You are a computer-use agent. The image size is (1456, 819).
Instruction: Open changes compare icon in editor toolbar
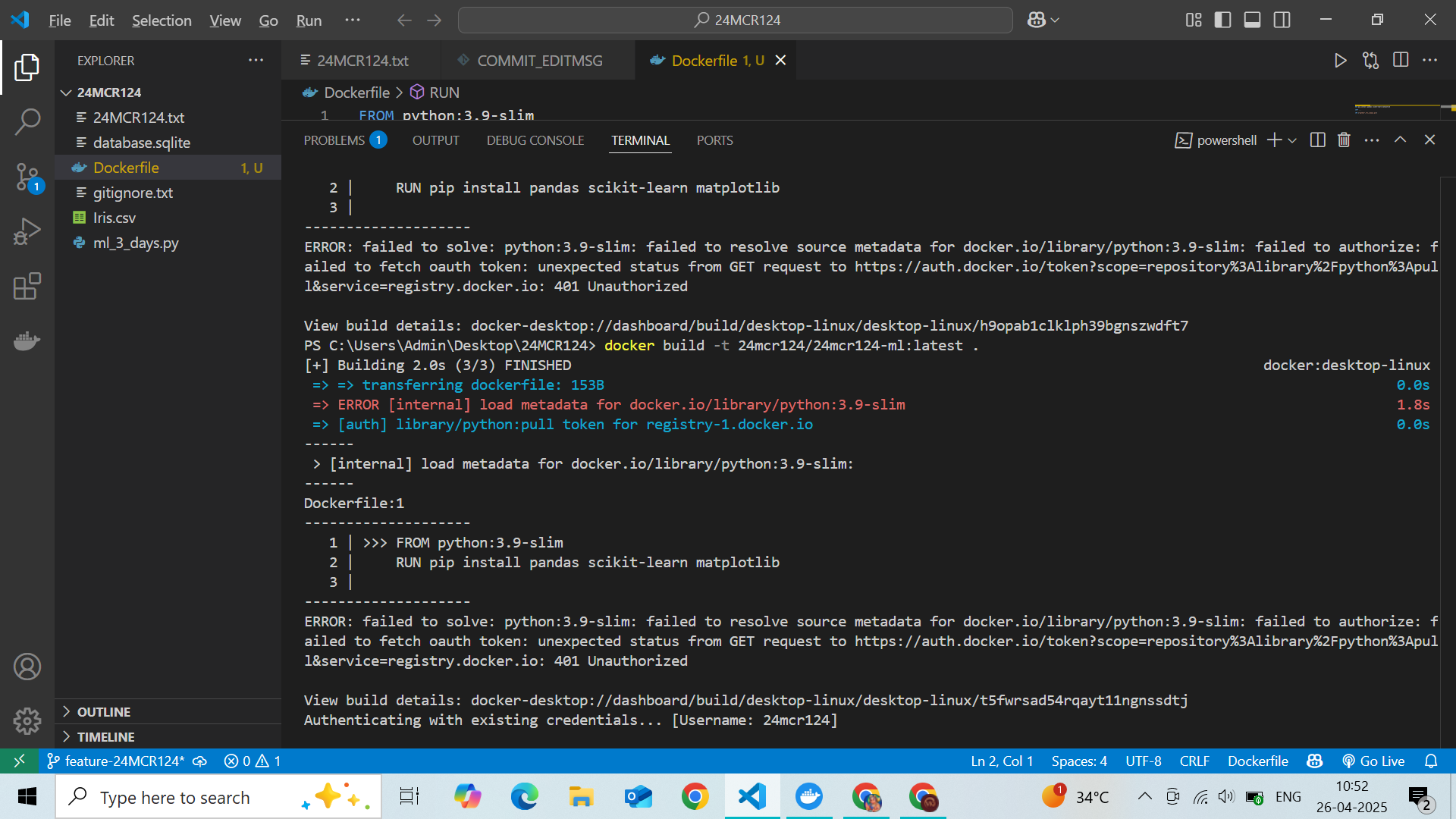(x=1370, y=61)
